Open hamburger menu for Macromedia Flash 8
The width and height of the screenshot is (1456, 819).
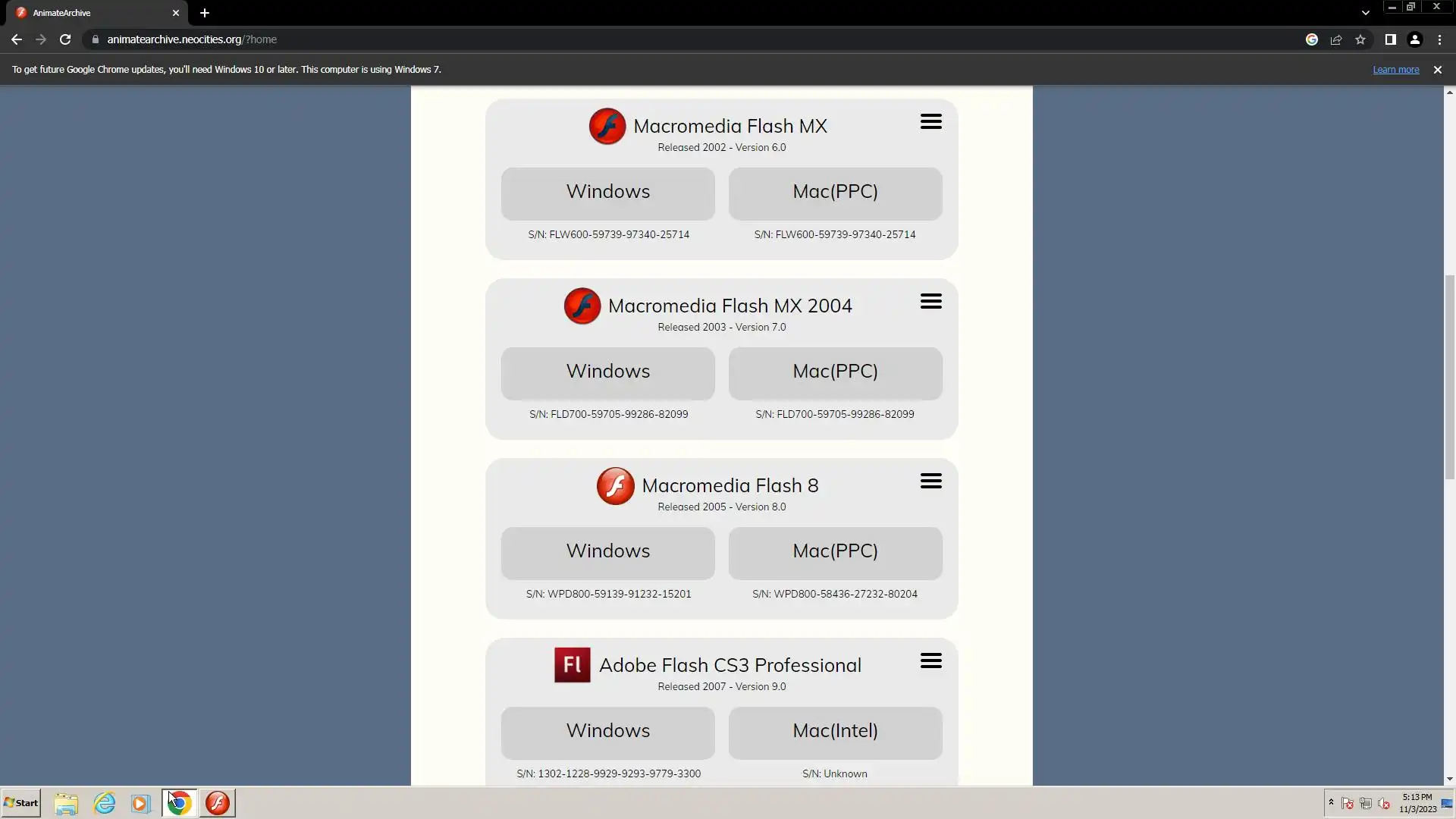tap(930, 482)
